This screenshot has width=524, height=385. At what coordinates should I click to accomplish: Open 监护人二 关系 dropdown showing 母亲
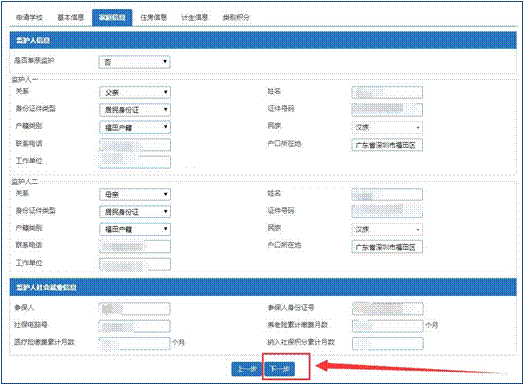tap(135, 195)
